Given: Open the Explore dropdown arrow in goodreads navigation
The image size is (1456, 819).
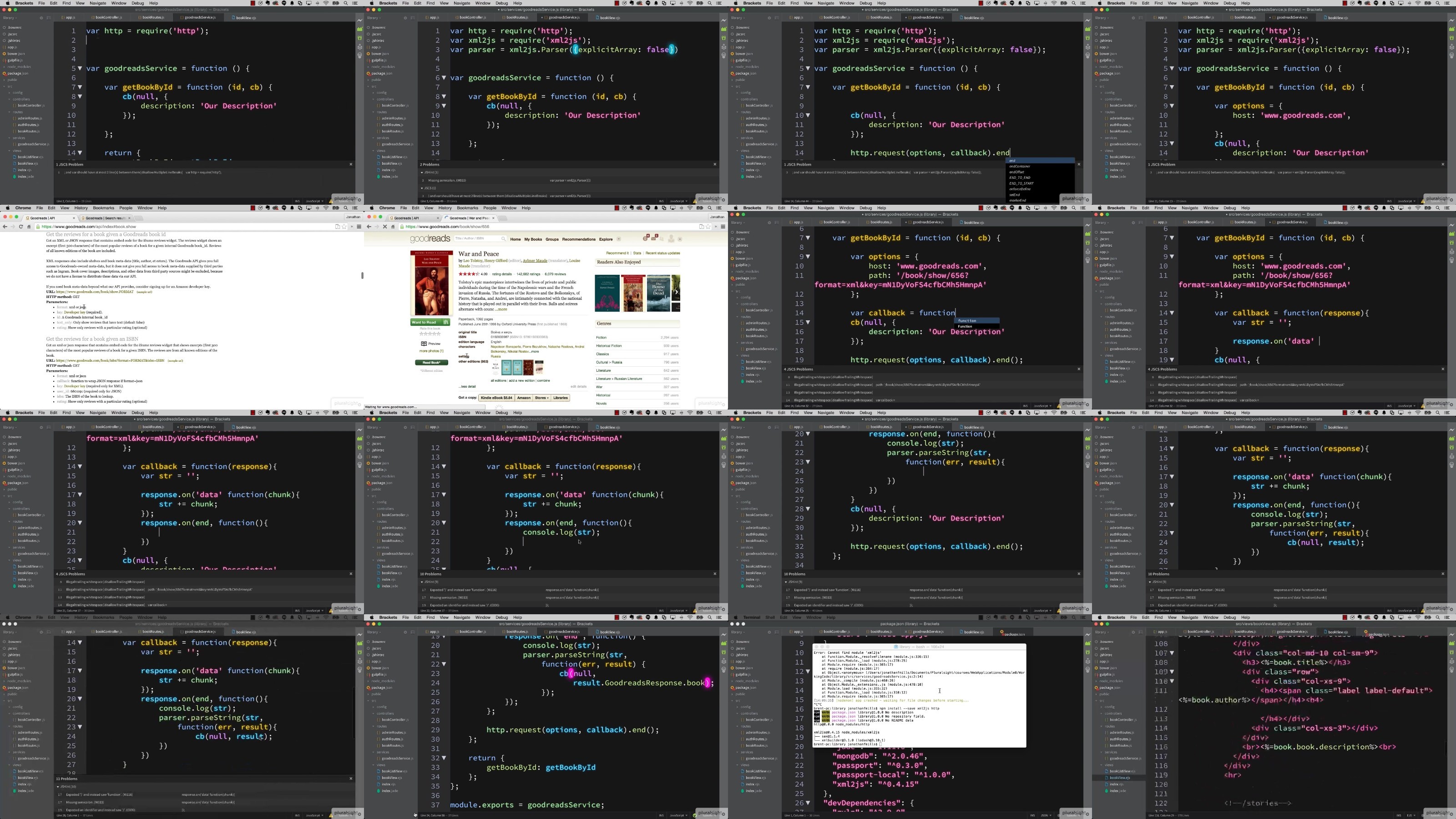Looking at the screenshot, I should 618,239.
